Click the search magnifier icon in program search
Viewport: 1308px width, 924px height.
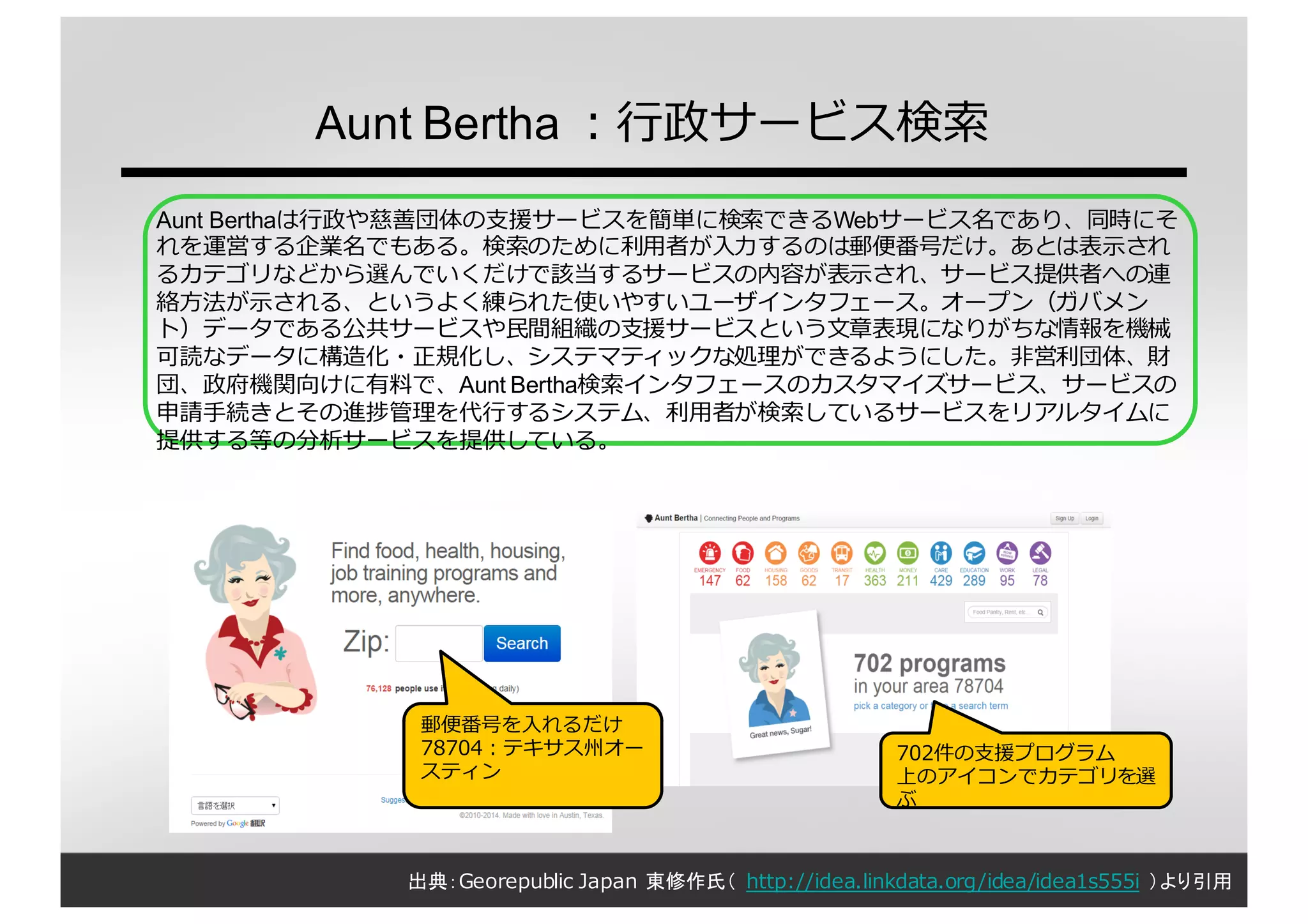click(1040, 612)
